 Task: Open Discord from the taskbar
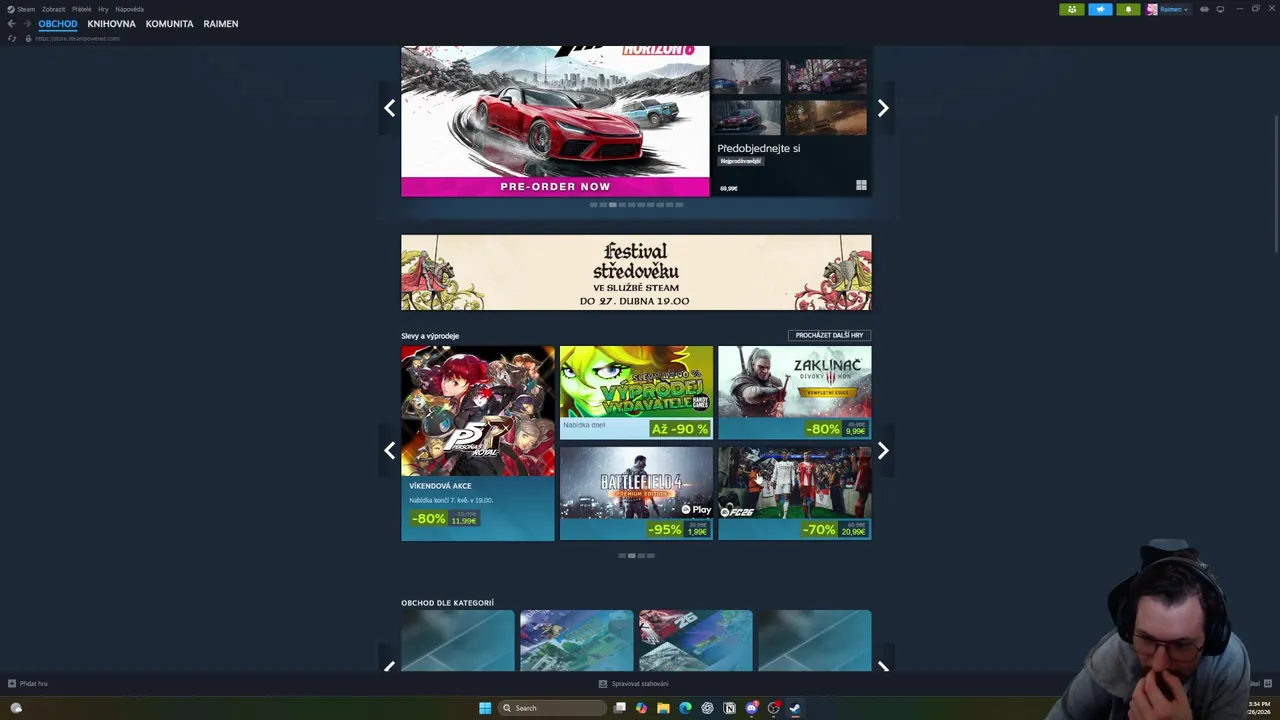[x=751, y=708]
